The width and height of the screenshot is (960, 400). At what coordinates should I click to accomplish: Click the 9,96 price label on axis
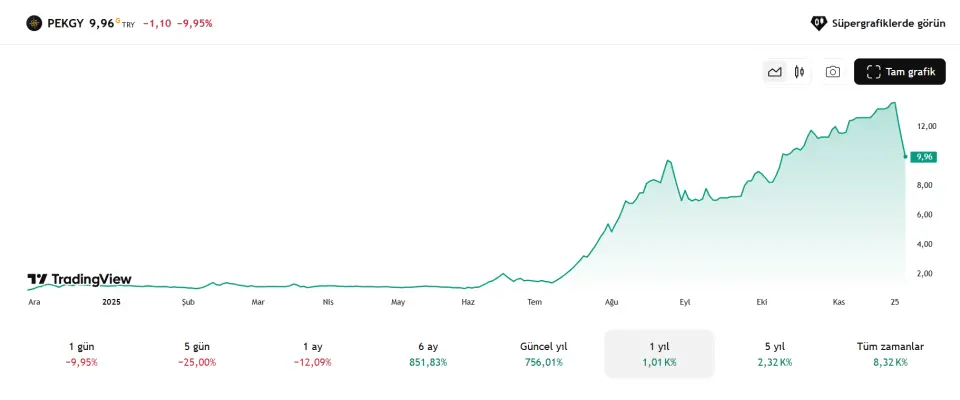(x=923, y=156)
